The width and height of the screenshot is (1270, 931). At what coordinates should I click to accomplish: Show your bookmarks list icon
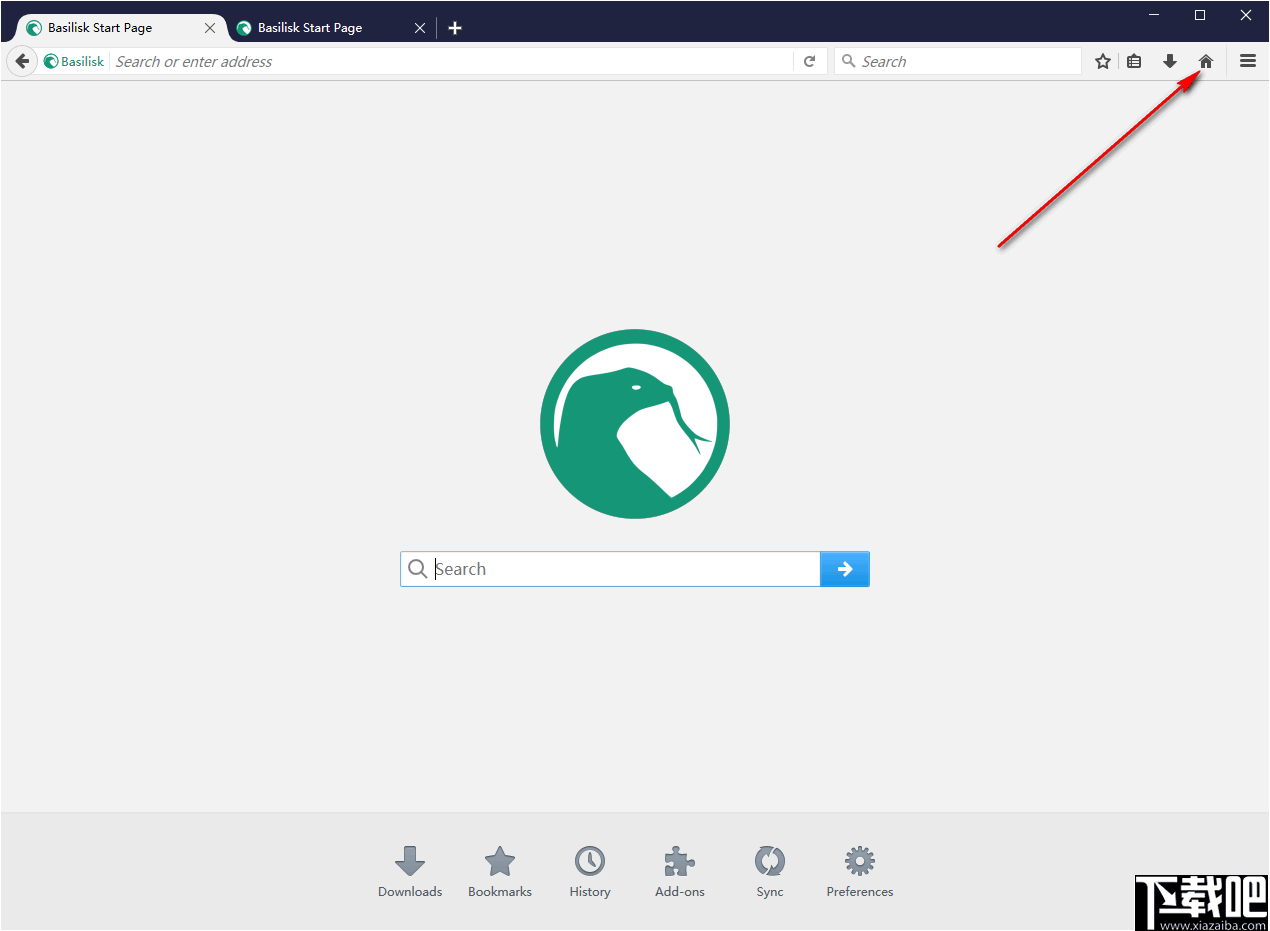pos(1134,61)
